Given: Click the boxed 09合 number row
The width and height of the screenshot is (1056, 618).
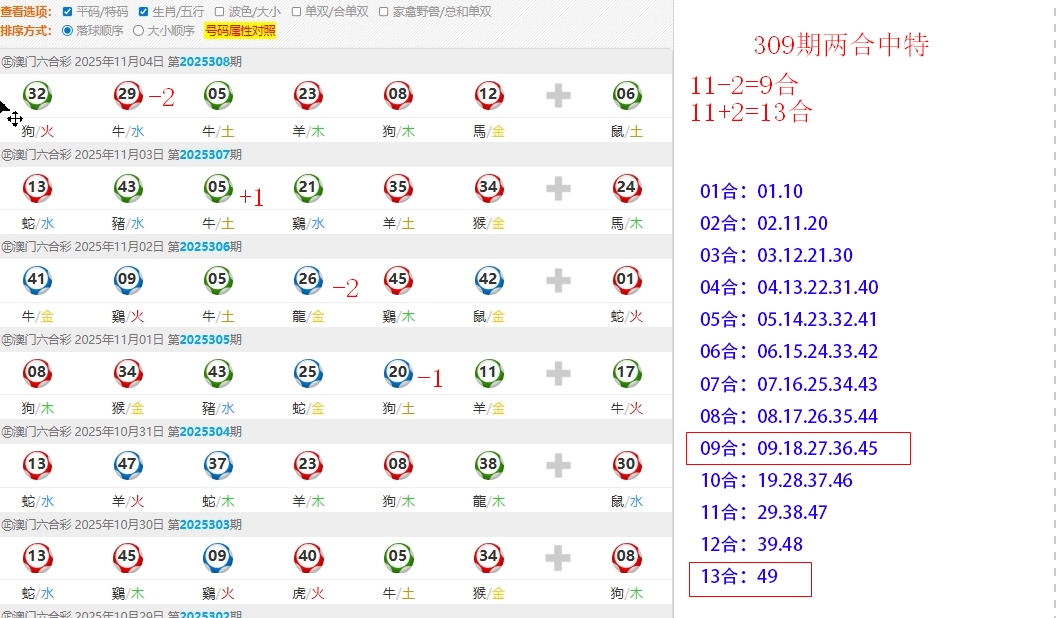Looking at the screenshot, I should tap(798, 449).
